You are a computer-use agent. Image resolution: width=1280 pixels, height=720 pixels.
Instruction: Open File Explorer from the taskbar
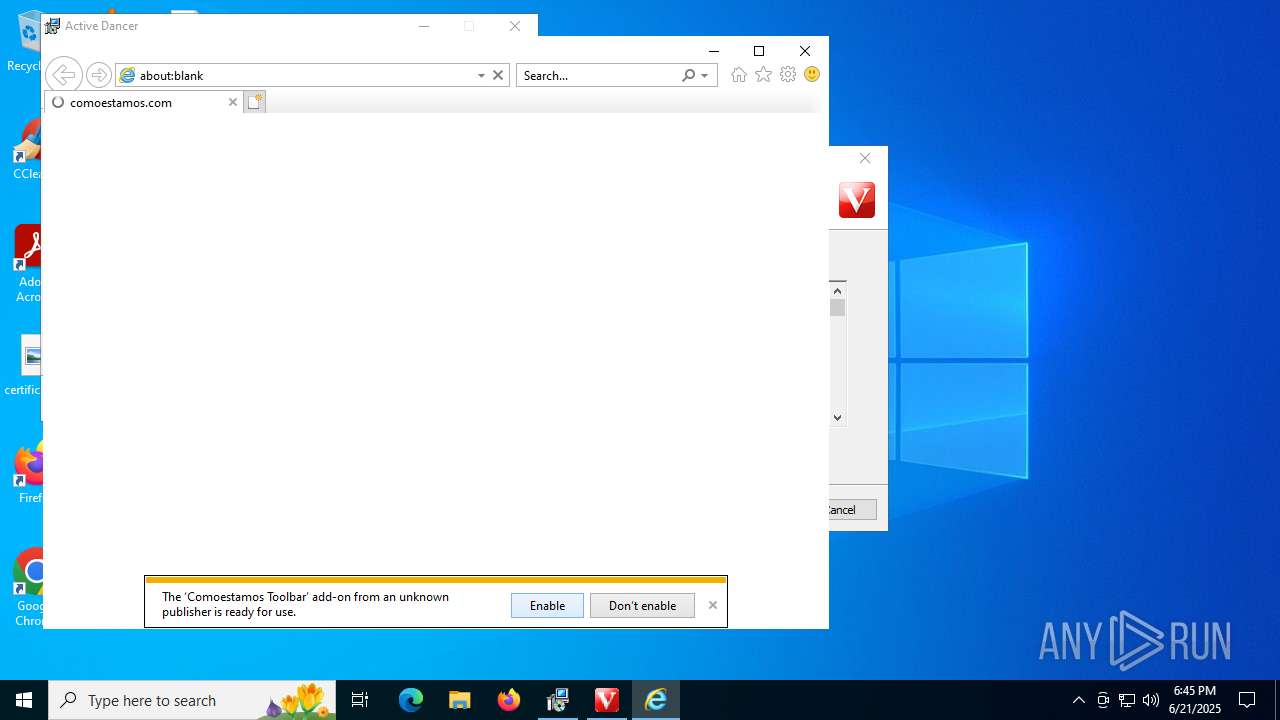pyautogui.click(x=459, y=700)
